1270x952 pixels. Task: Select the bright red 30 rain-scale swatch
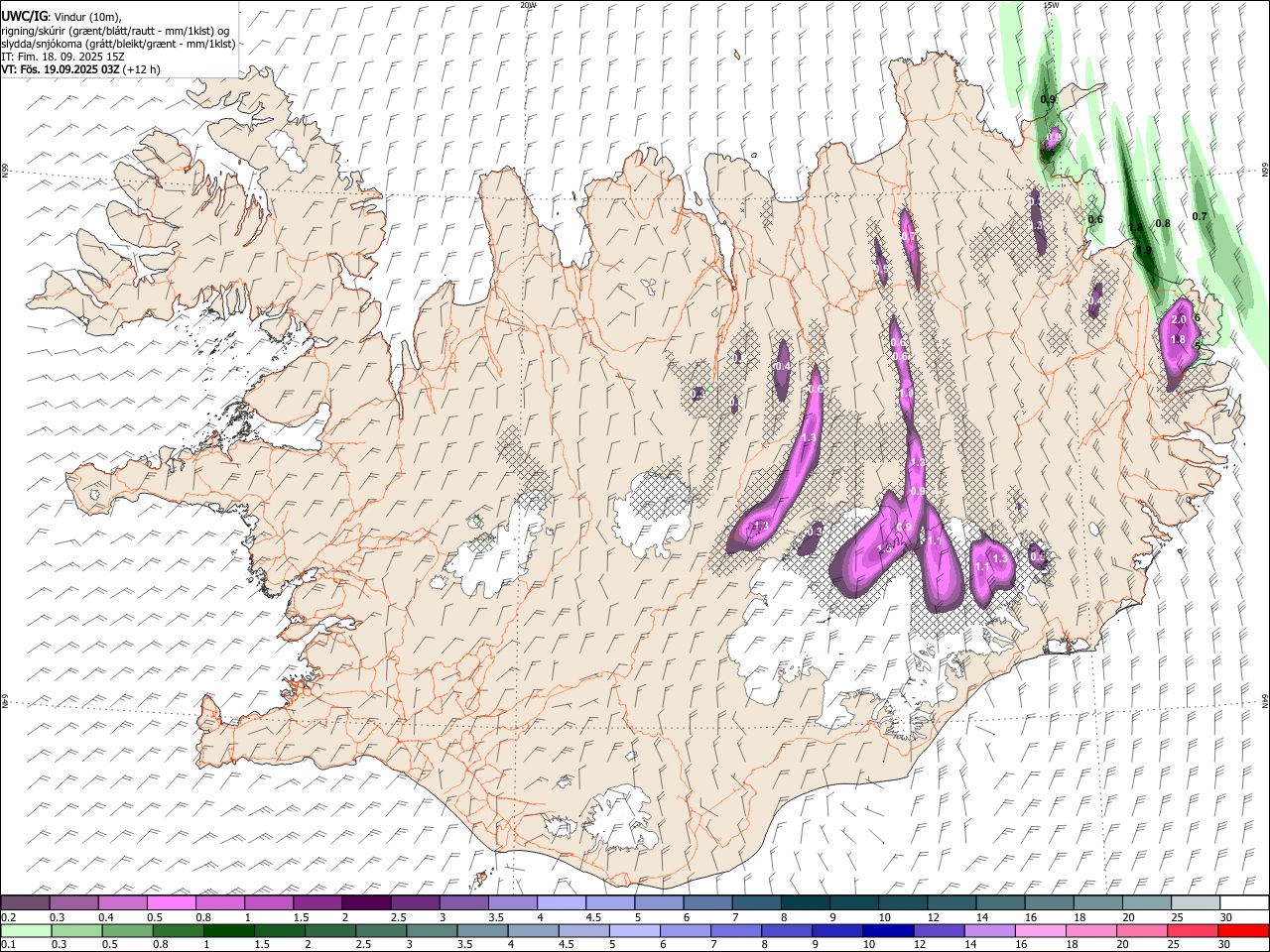1242,931
